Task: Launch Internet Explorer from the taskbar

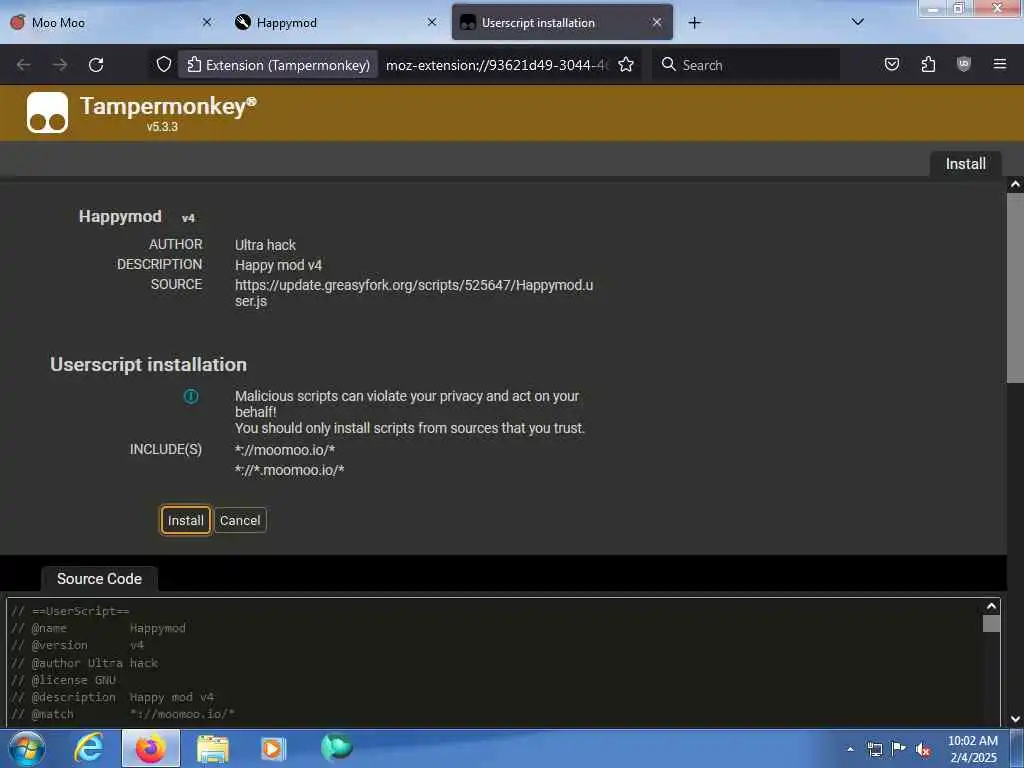Action: [88, 748]
